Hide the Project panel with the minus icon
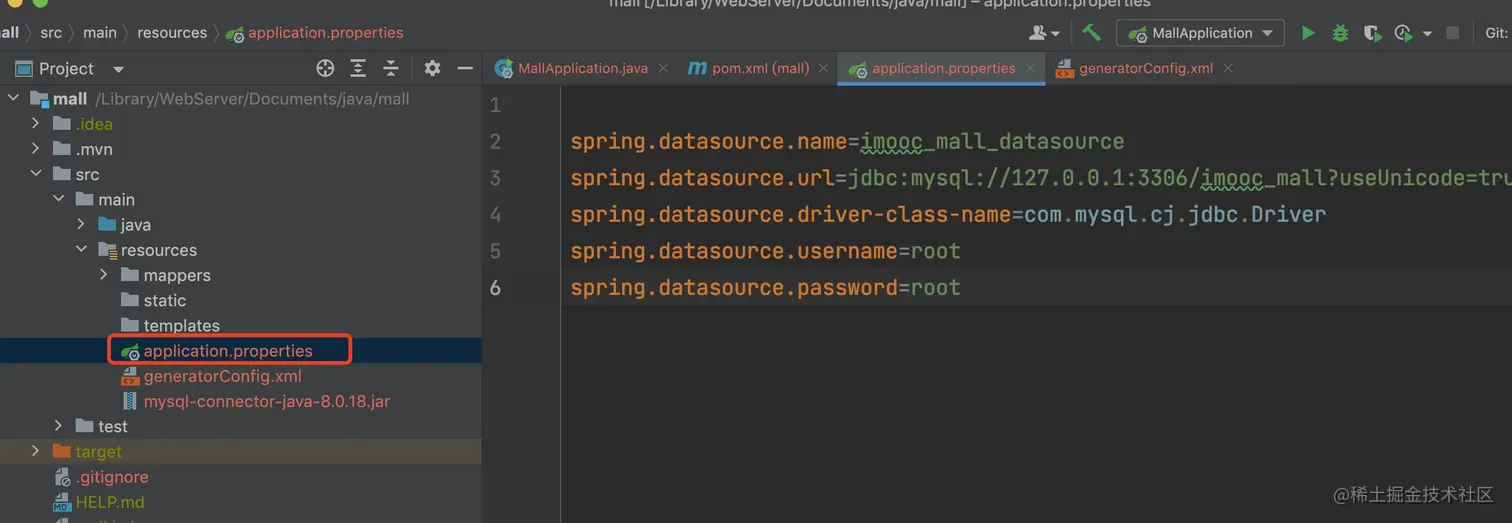 (x=465, y=68)
